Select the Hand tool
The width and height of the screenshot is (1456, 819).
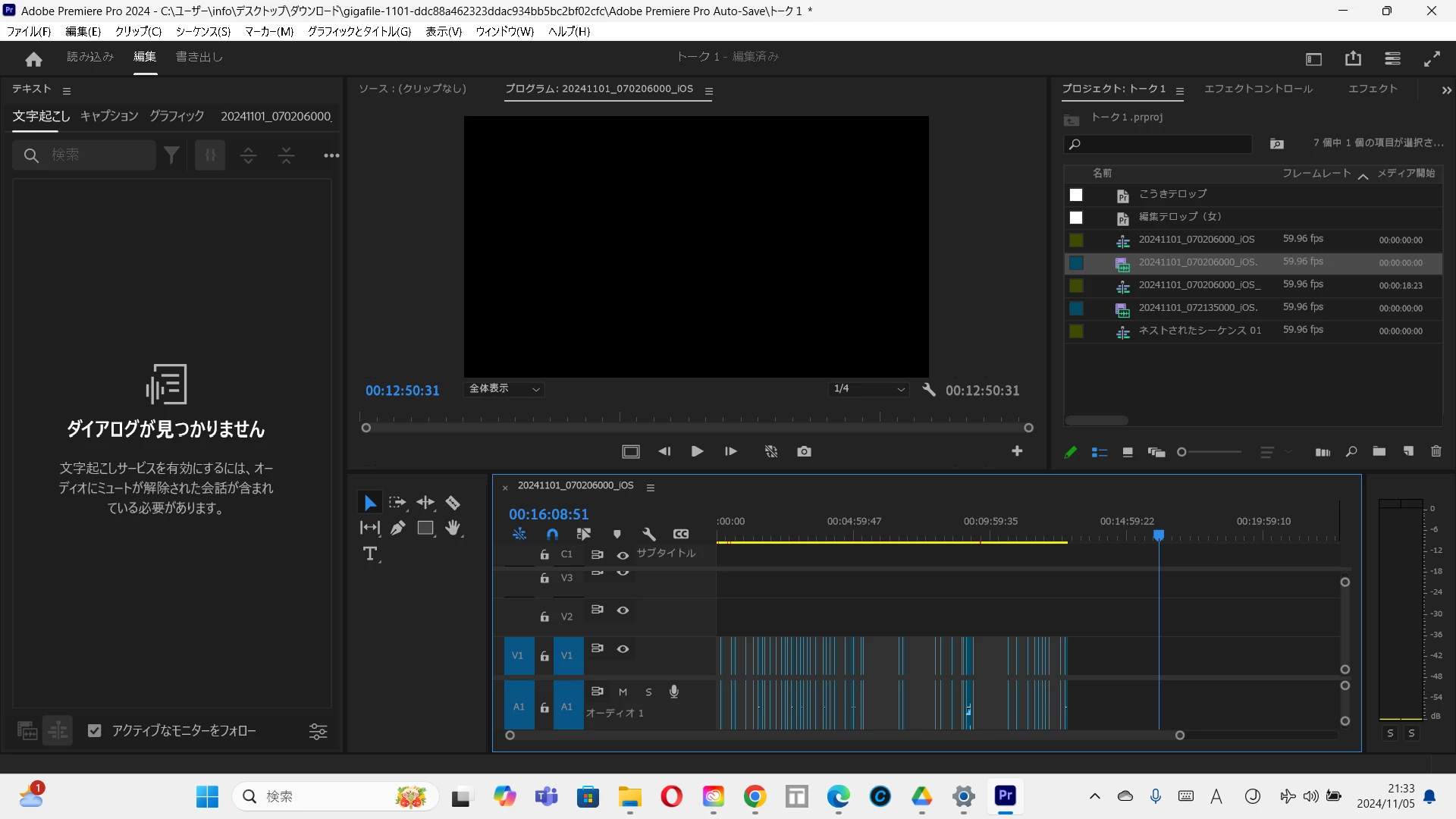pyautogui.click(x=453, y=529)
